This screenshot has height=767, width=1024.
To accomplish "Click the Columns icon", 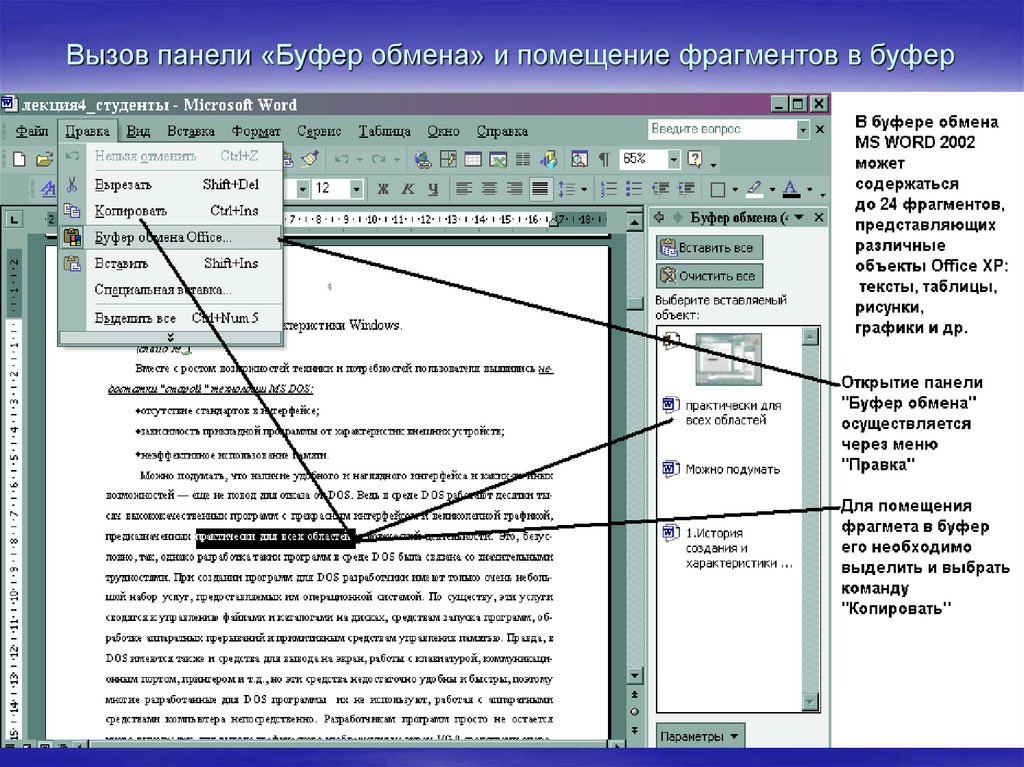I will coord(523,159).
